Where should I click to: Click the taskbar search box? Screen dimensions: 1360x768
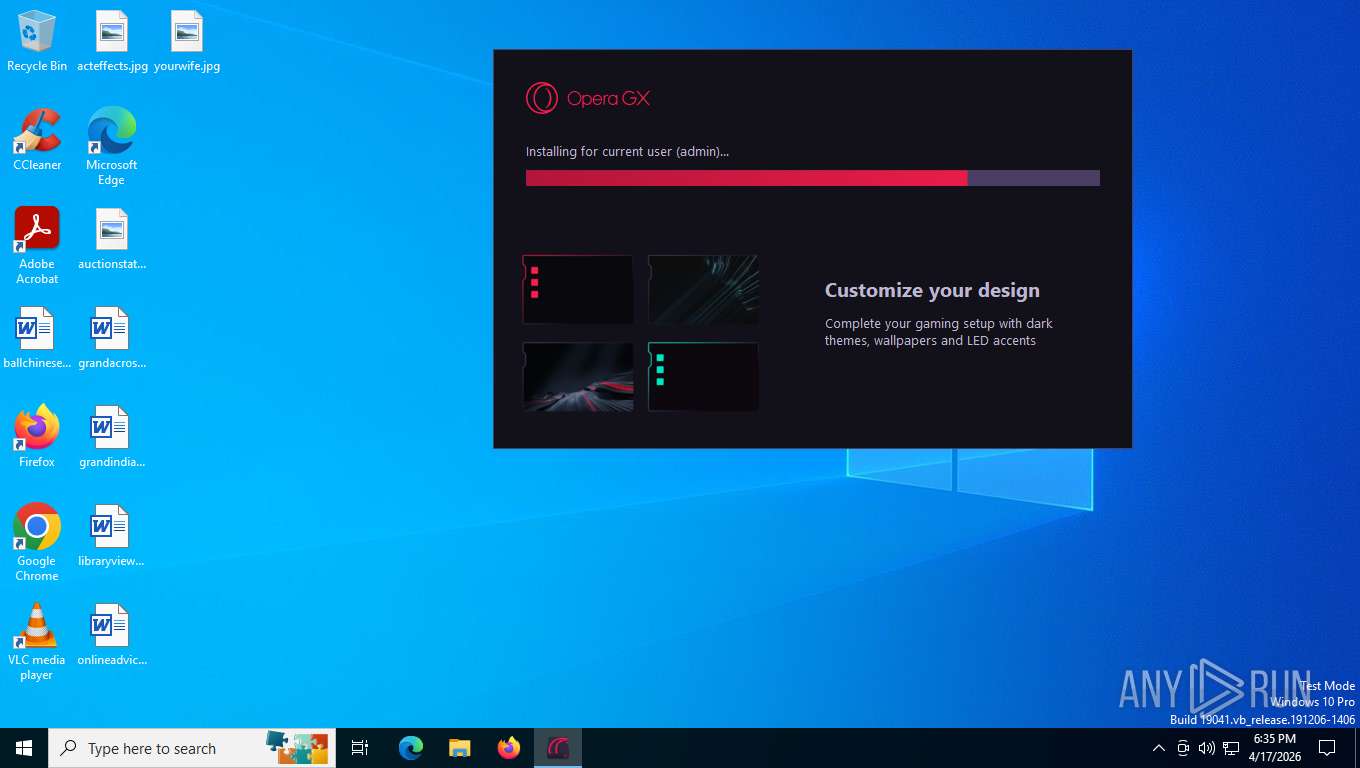[x=192, y=748]
